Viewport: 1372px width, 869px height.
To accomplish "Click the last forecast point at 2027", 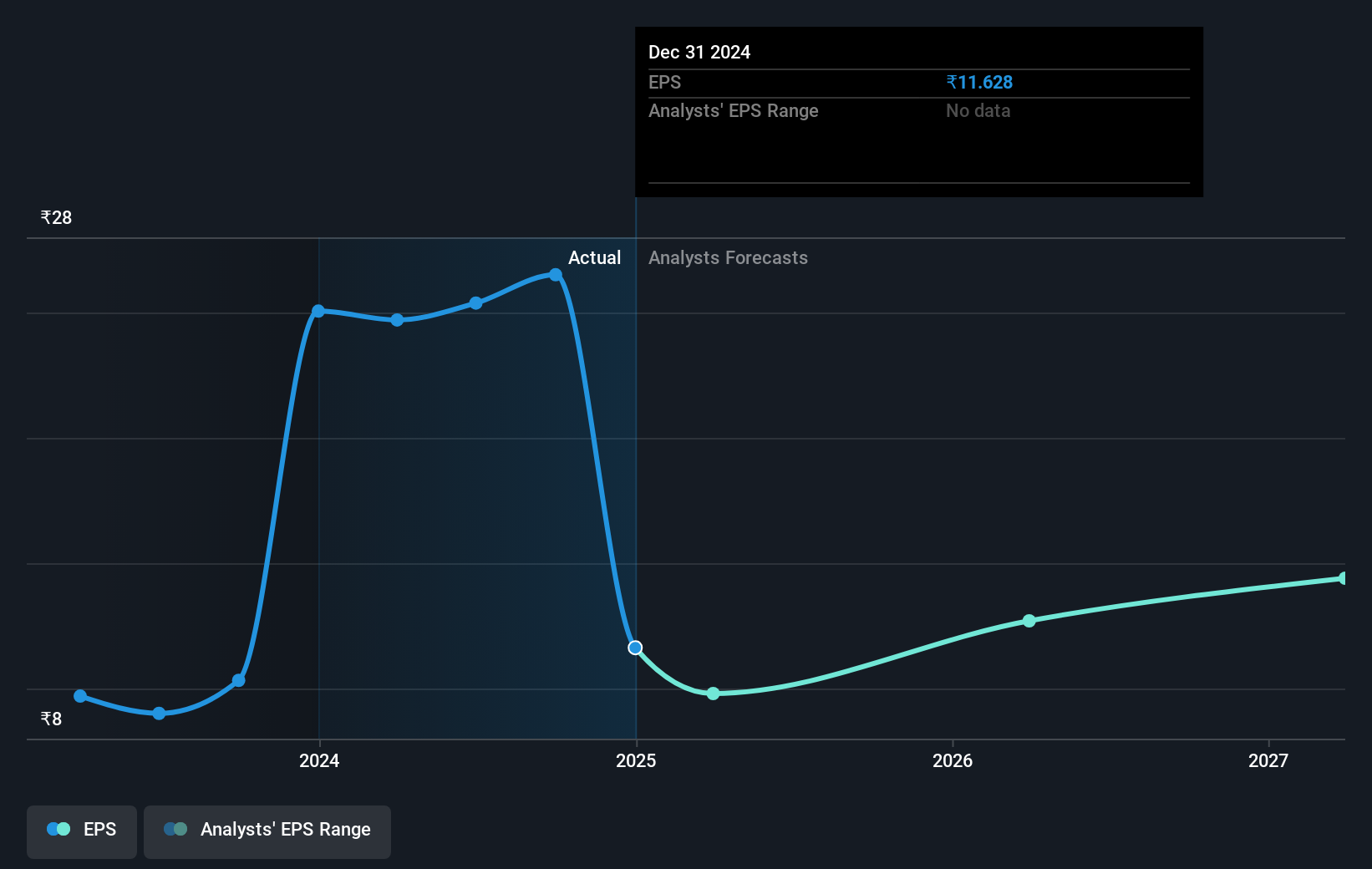I will (x=1343, y=578).
